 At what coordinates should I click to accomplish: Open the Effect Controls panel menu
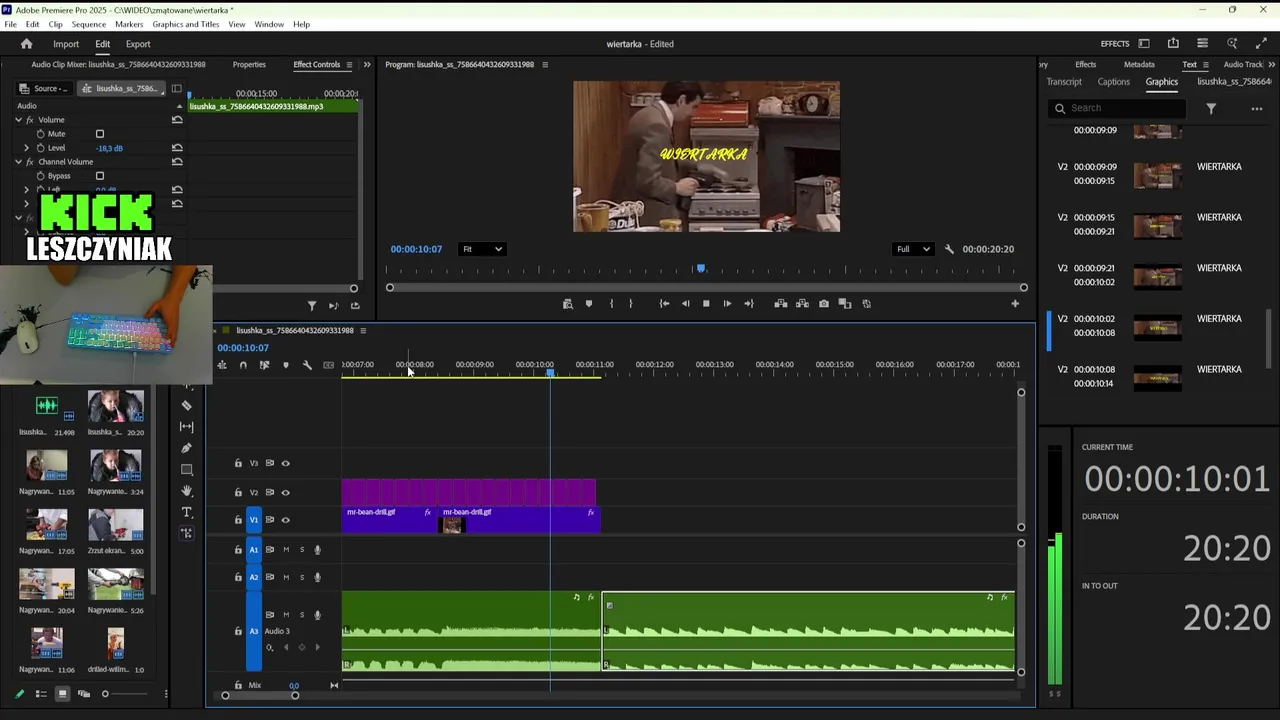click(x=351, y=65)
